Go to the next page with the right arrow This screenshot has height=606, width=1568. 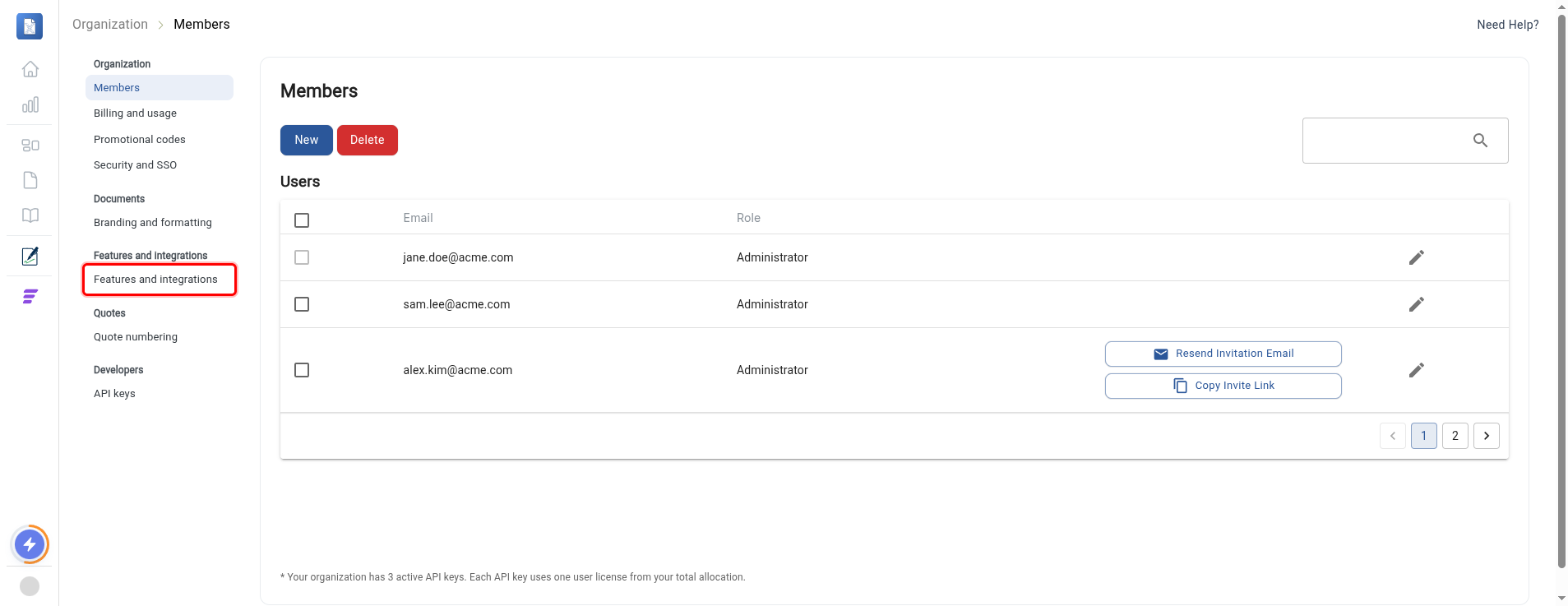pyautogui.click(x=1487, y=436)
